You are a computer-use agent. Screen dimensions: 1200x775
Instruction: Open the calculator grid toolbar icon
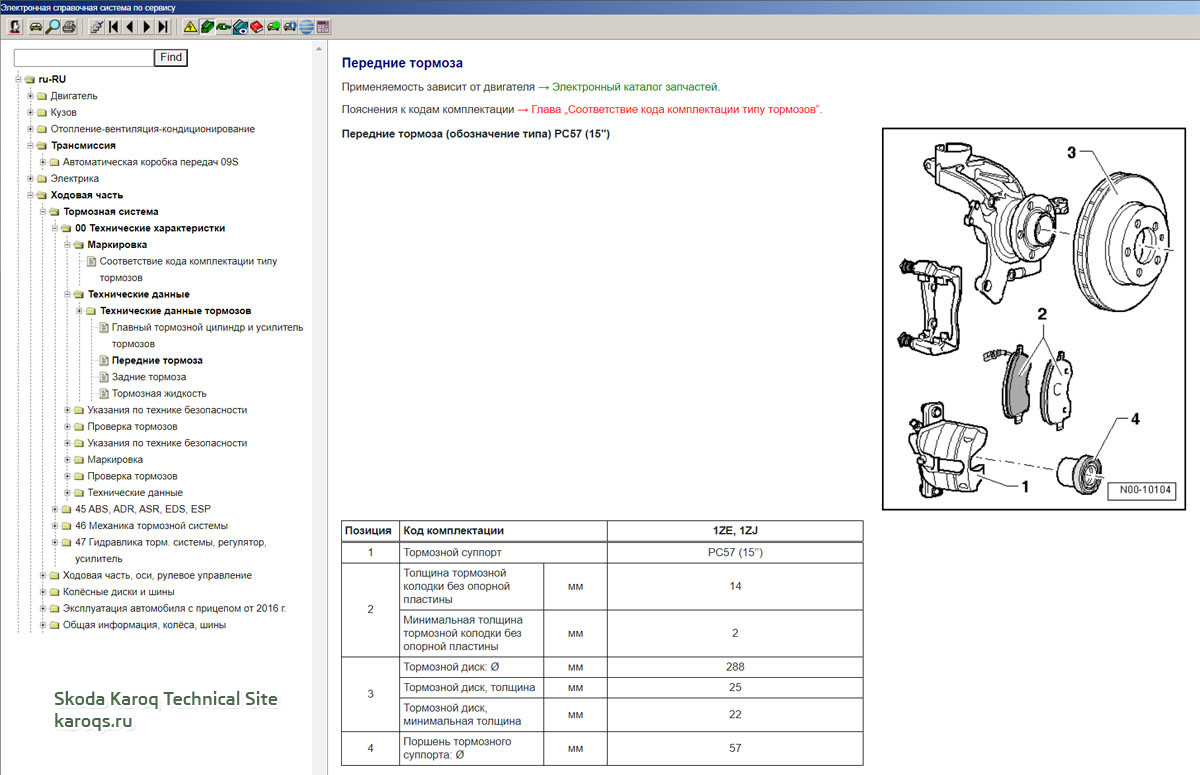click(323, 27)
